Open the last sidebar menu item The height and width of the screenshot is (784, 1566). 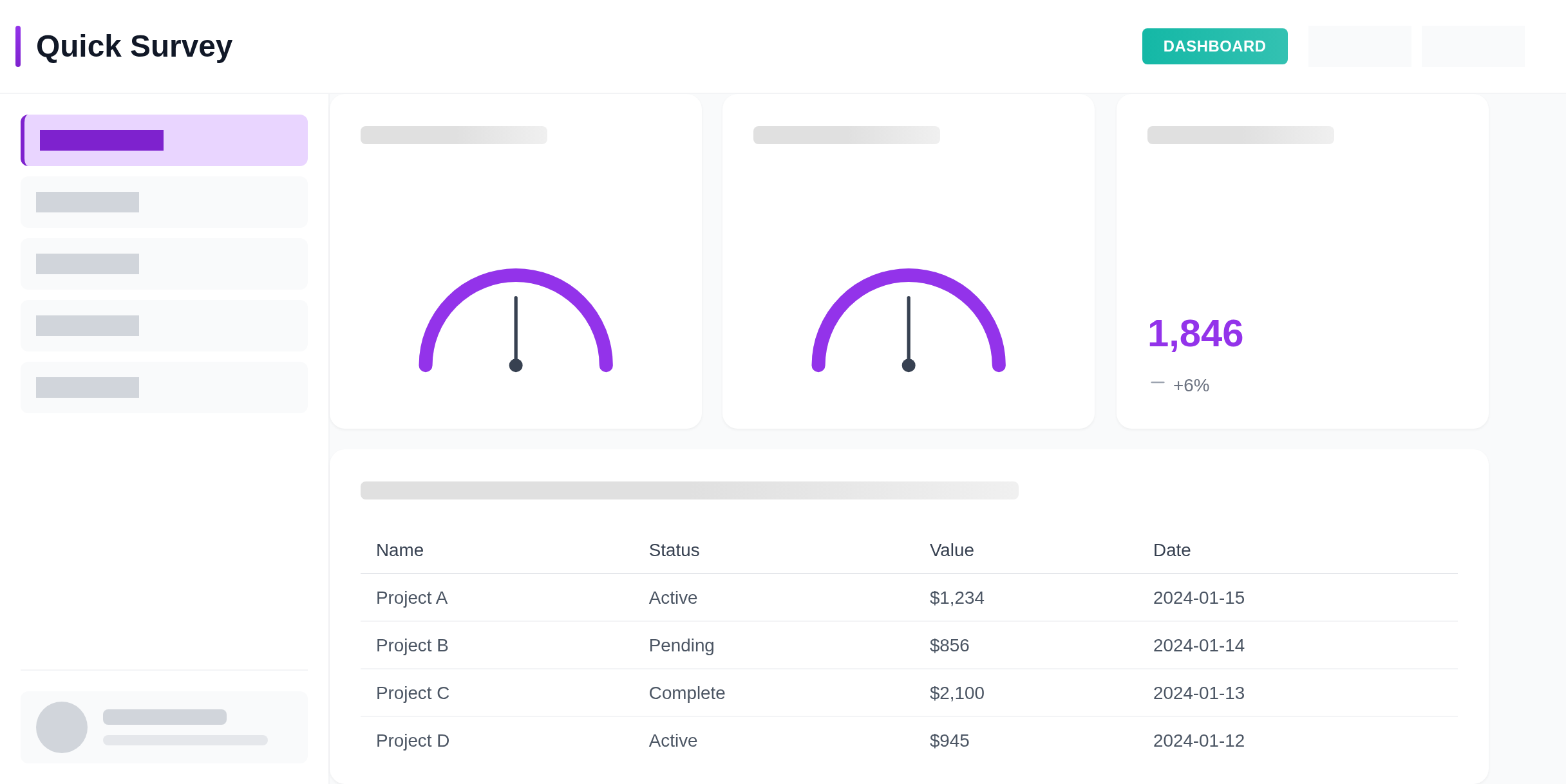pyautogui.click(x=164, y=387)
